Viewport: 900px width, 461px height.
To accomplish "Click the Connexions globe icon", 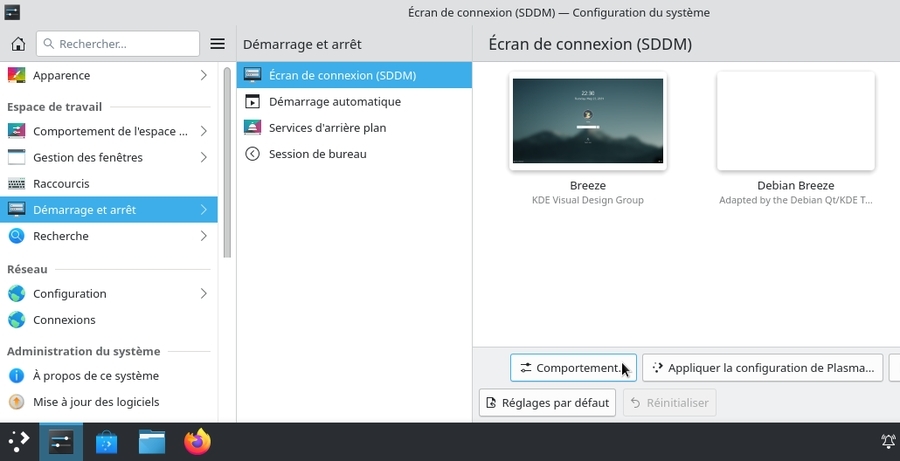I will [x=17, y=320].
